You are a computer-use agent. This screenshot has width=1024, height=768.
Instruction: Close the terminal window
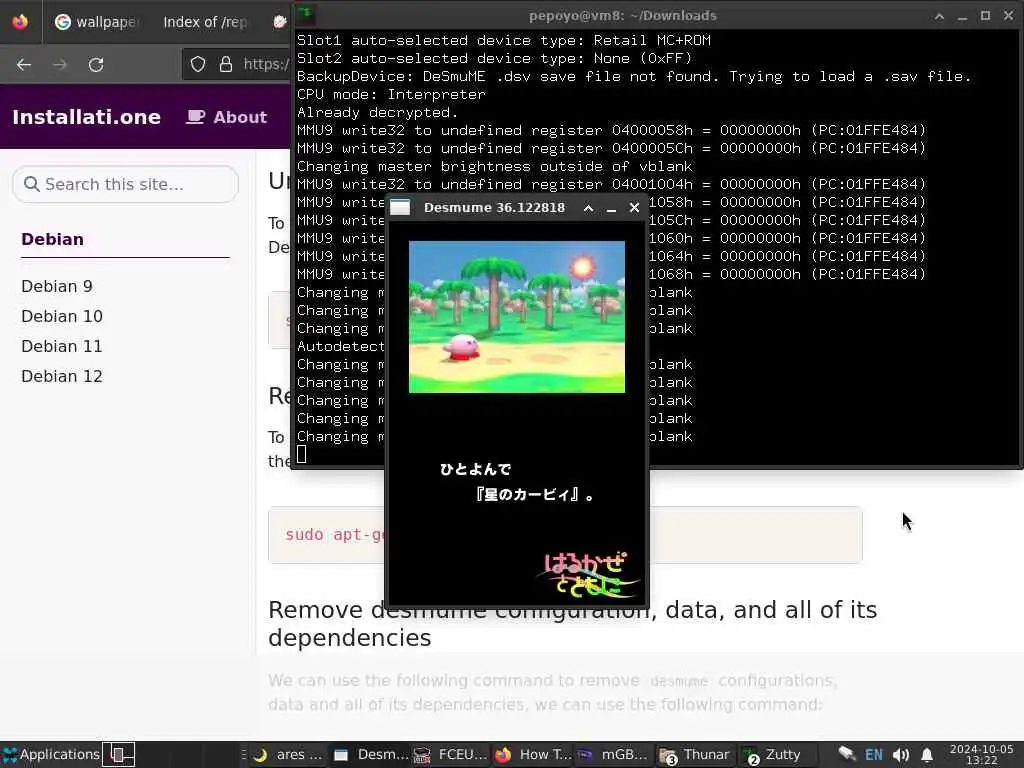pos(1008,16)
